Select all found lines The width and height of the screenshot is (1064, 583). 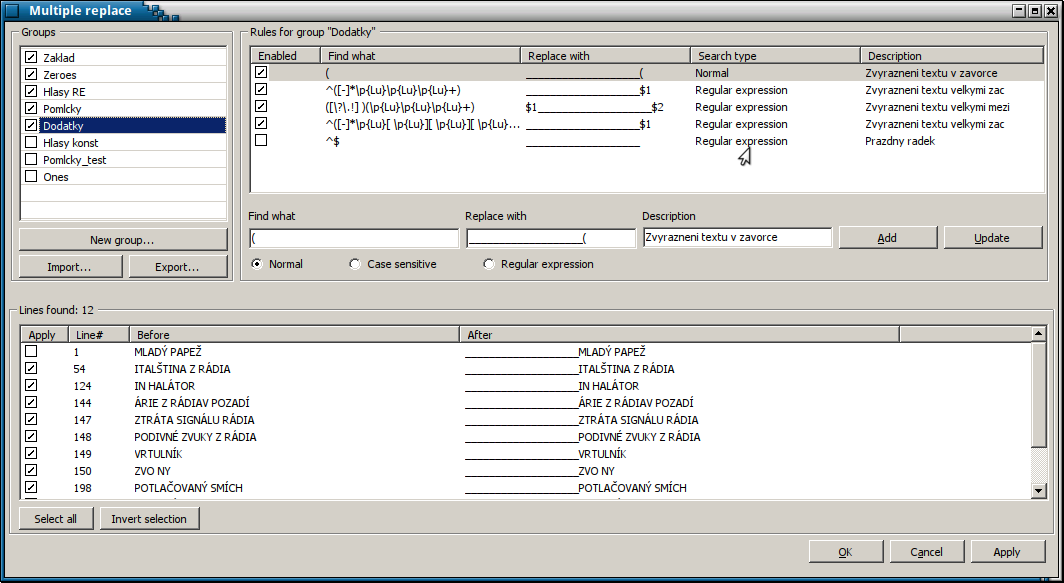[x=55, y=518]
